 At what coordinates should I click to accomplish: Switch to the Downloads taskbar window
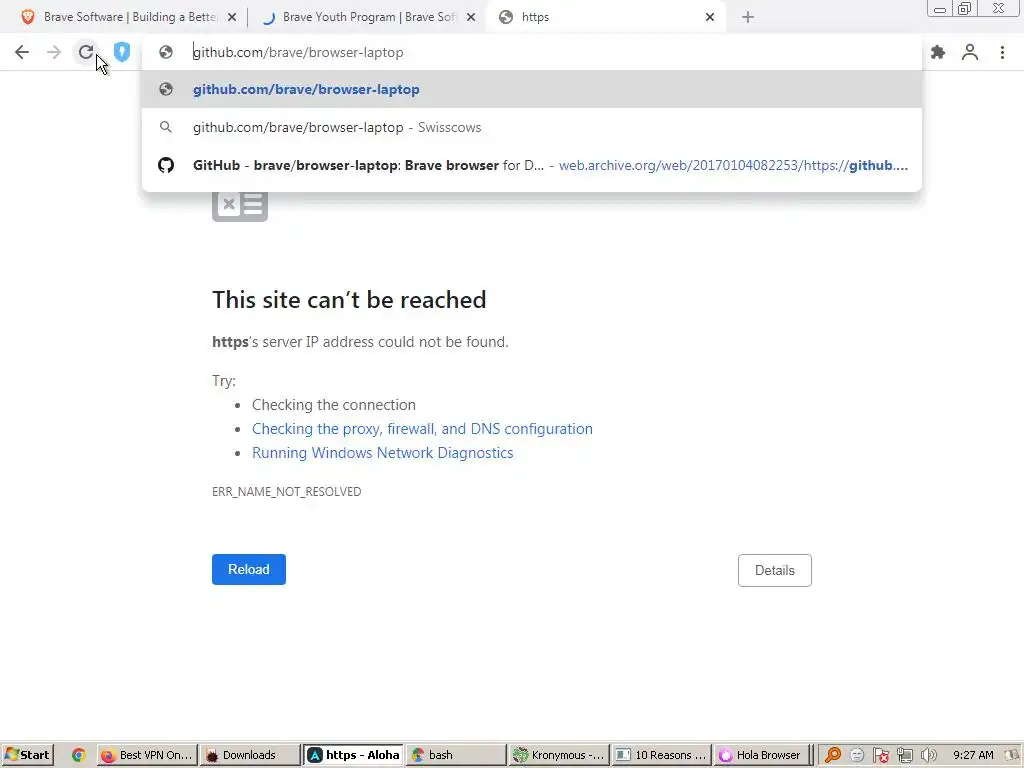tap(249, 755)
